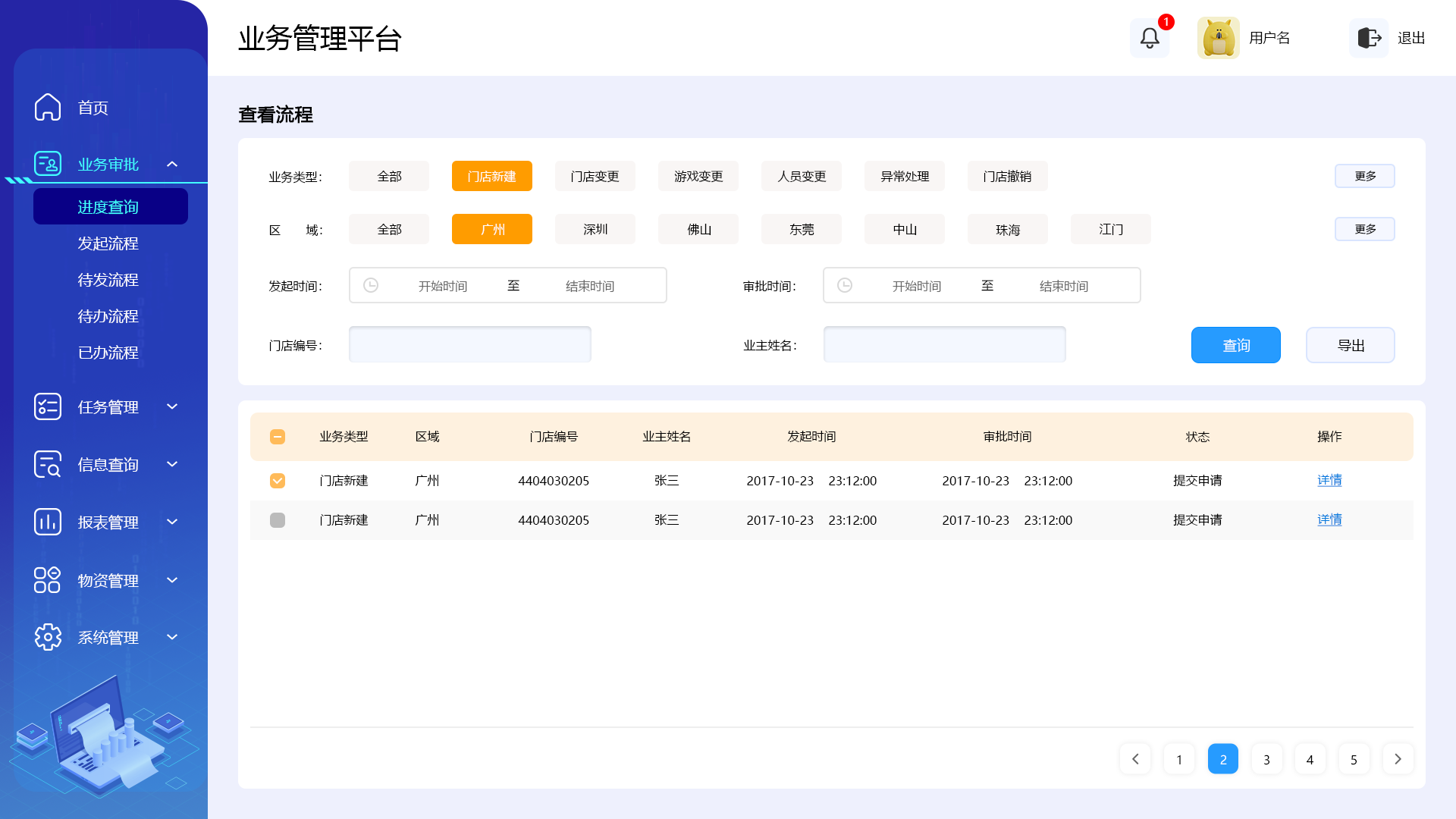Click the user avatar picture
The height and width of the screenshot is (819, 1456).
coord(1218,38)
